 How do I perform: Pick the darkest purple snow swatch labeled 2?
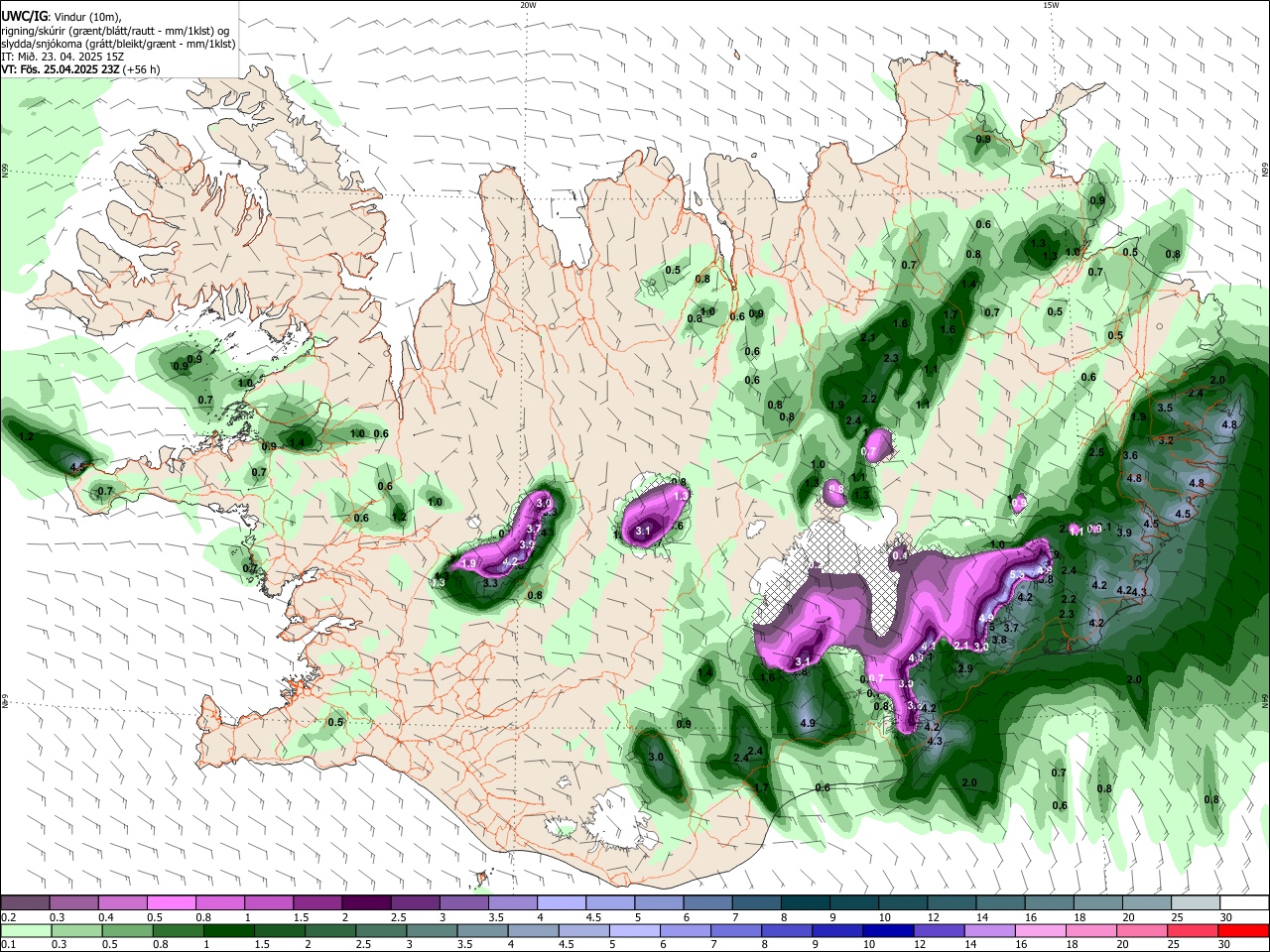pos(365,902)
